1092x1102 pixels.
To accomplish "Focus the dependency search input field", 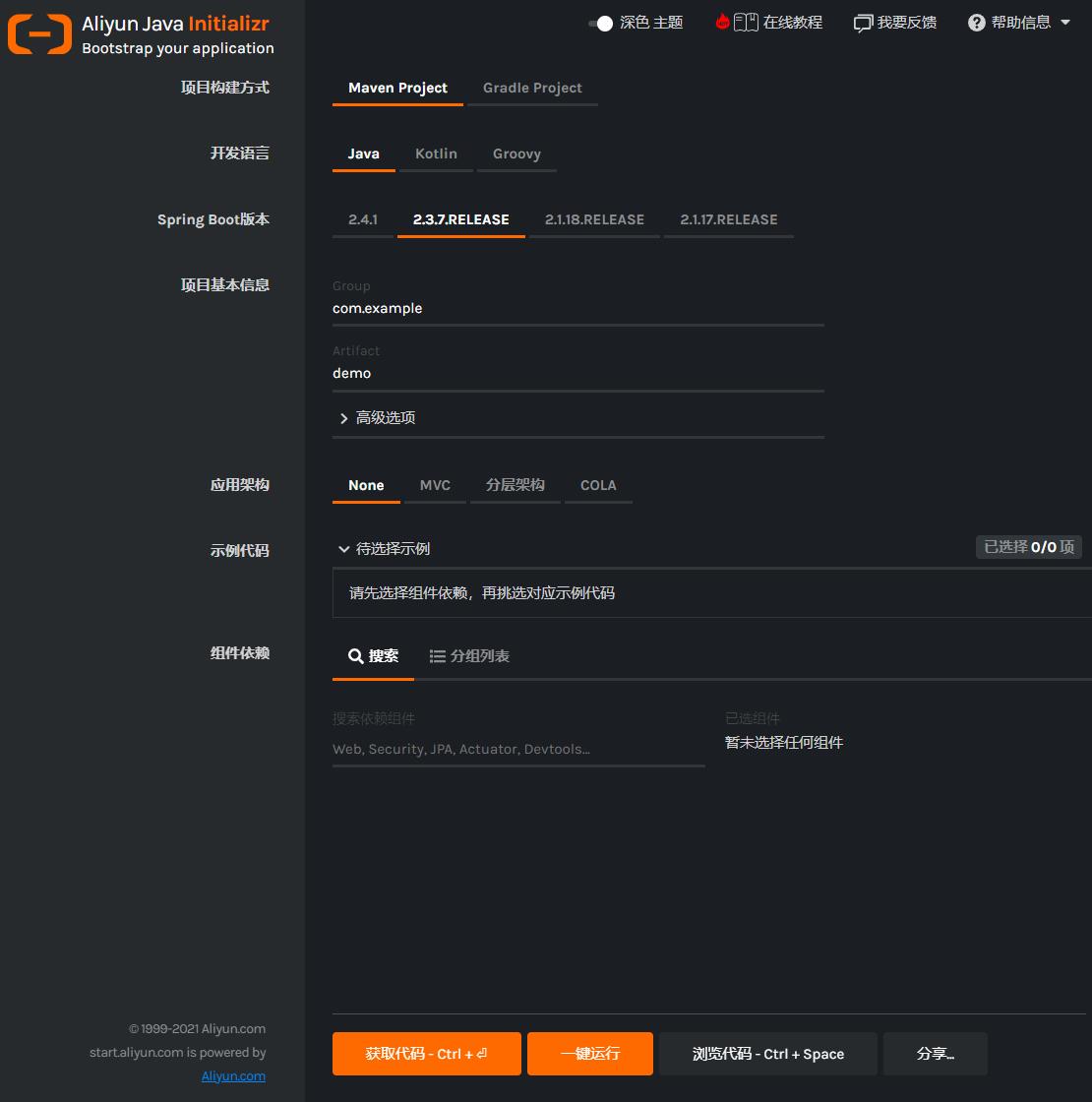I will coord(518,749).
